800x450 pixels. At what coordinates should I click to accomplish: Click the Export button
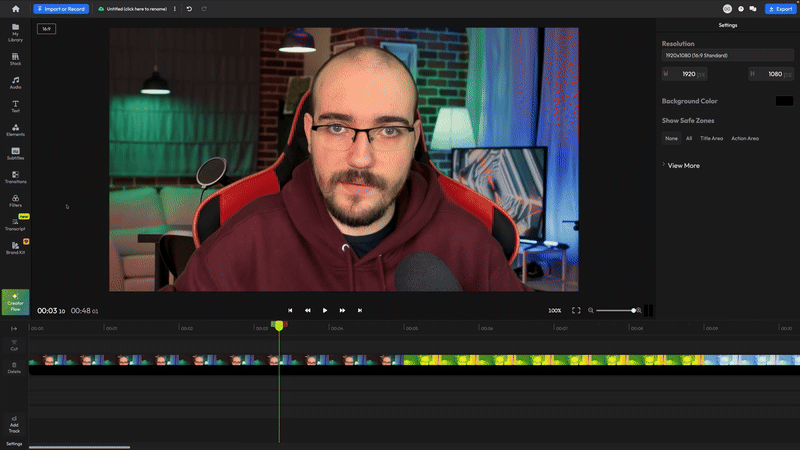(779, 9)
